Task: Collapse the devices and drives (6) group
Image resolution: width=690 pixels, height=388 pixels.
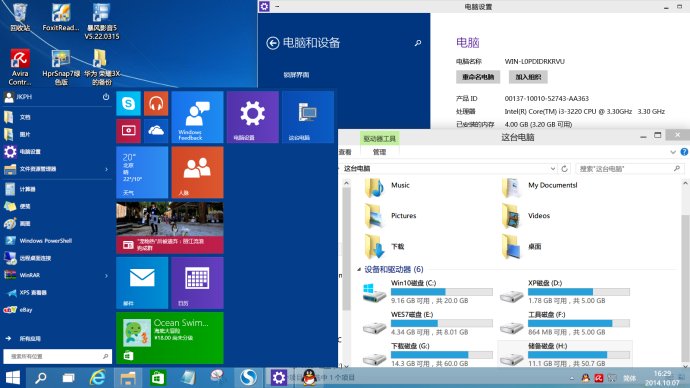Action: click(359, 269)
